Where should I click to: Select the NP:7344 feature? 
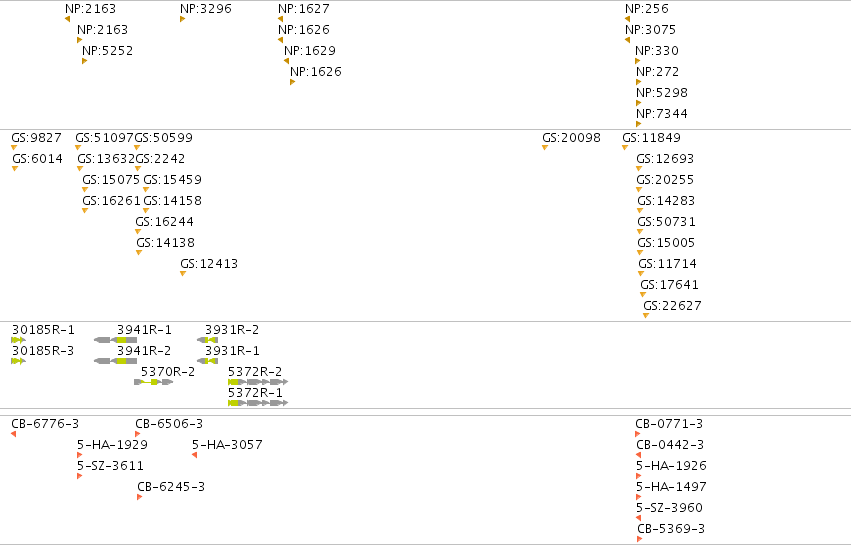pos(638,124)
